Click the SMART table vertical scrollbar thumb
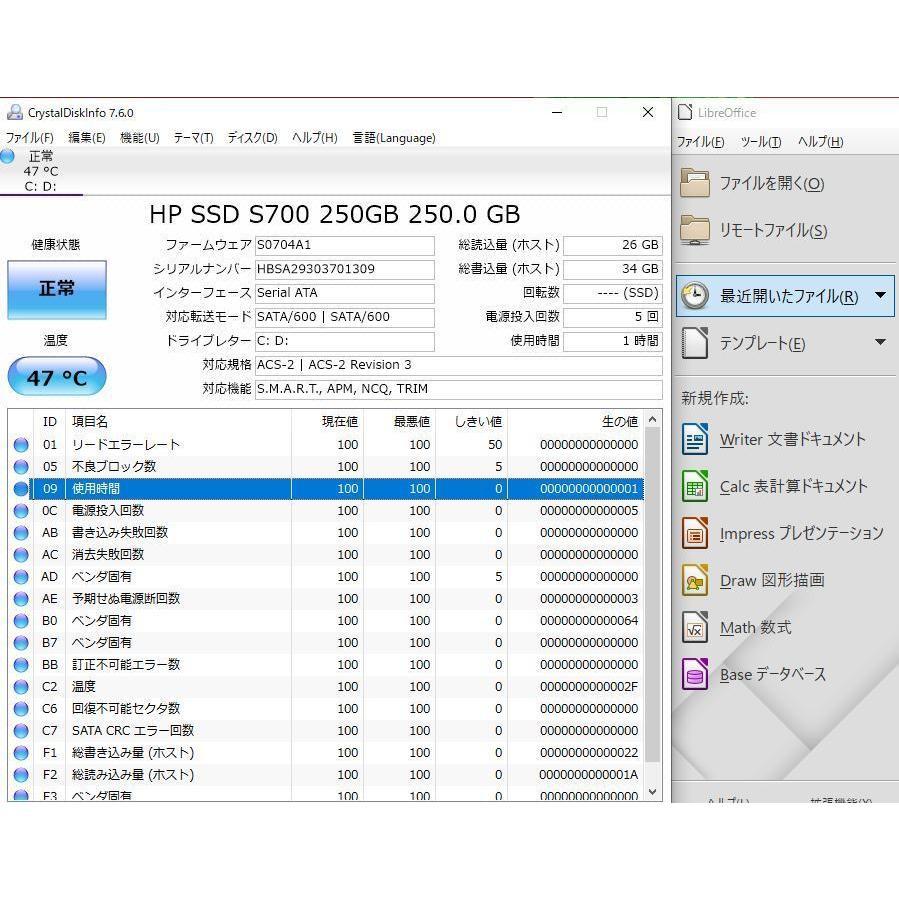Image resolution: width=899 pixels, height=899 pixels. click(x=652, y=595)
